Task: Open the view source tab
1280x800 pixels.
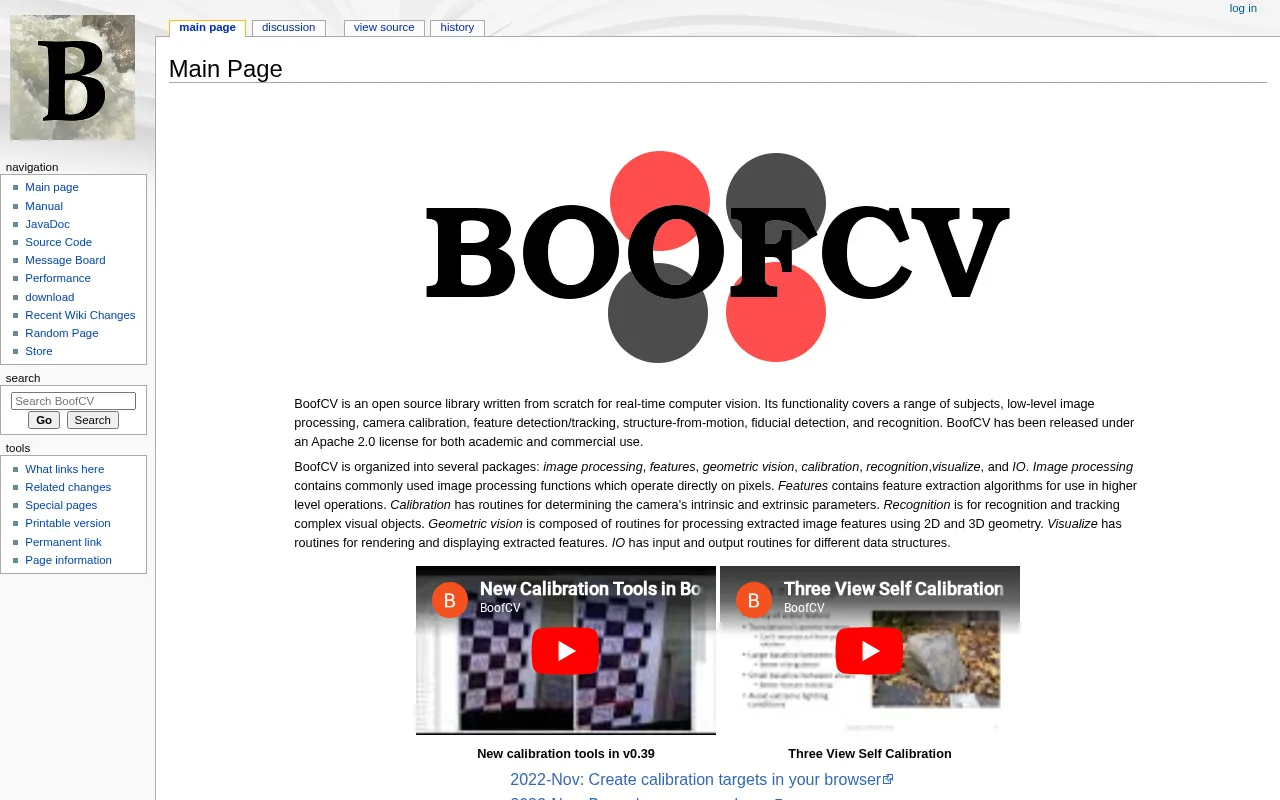Action: tap(384, 28)
